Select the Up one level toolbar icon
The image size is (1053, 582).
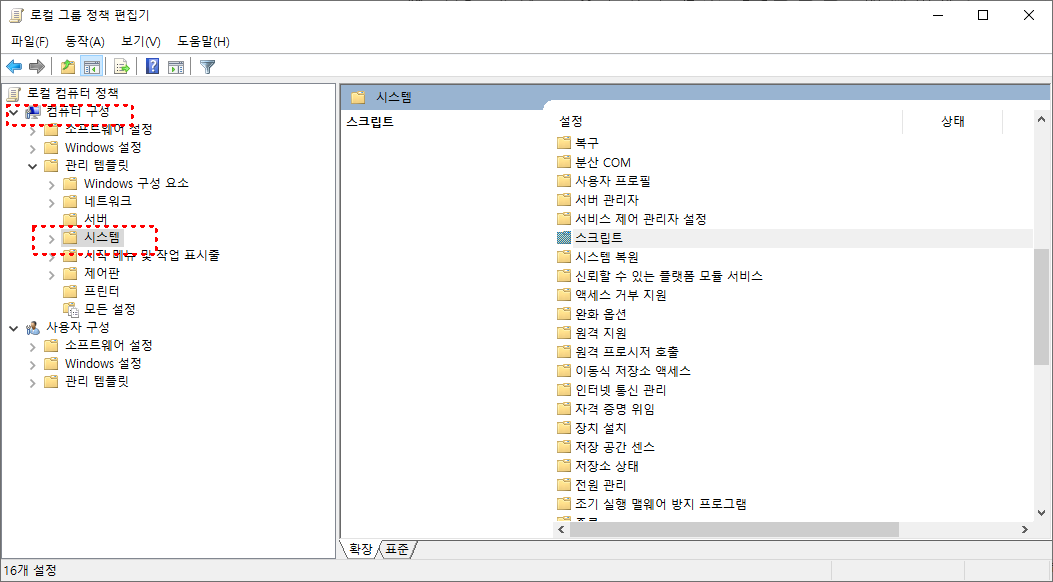[67, 67]
